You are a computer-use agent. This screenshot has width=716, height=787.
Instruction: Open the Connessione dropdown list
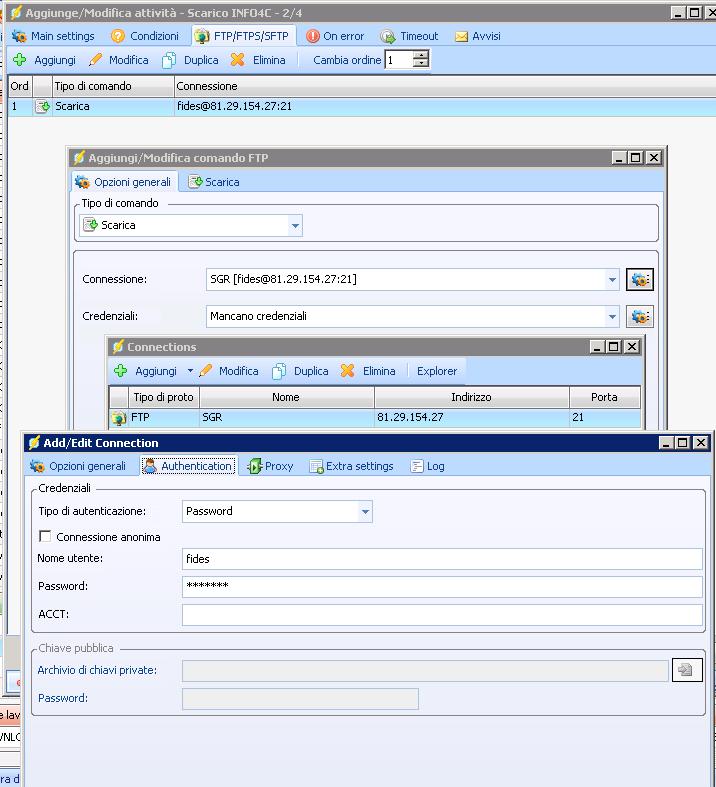[x=612, y=280]
